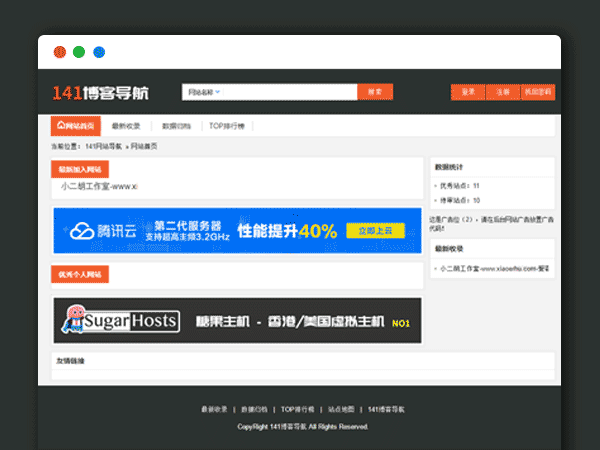Open the 网站名称 search type dropdown
Screen dimensions: 600x450
[202, 92]
